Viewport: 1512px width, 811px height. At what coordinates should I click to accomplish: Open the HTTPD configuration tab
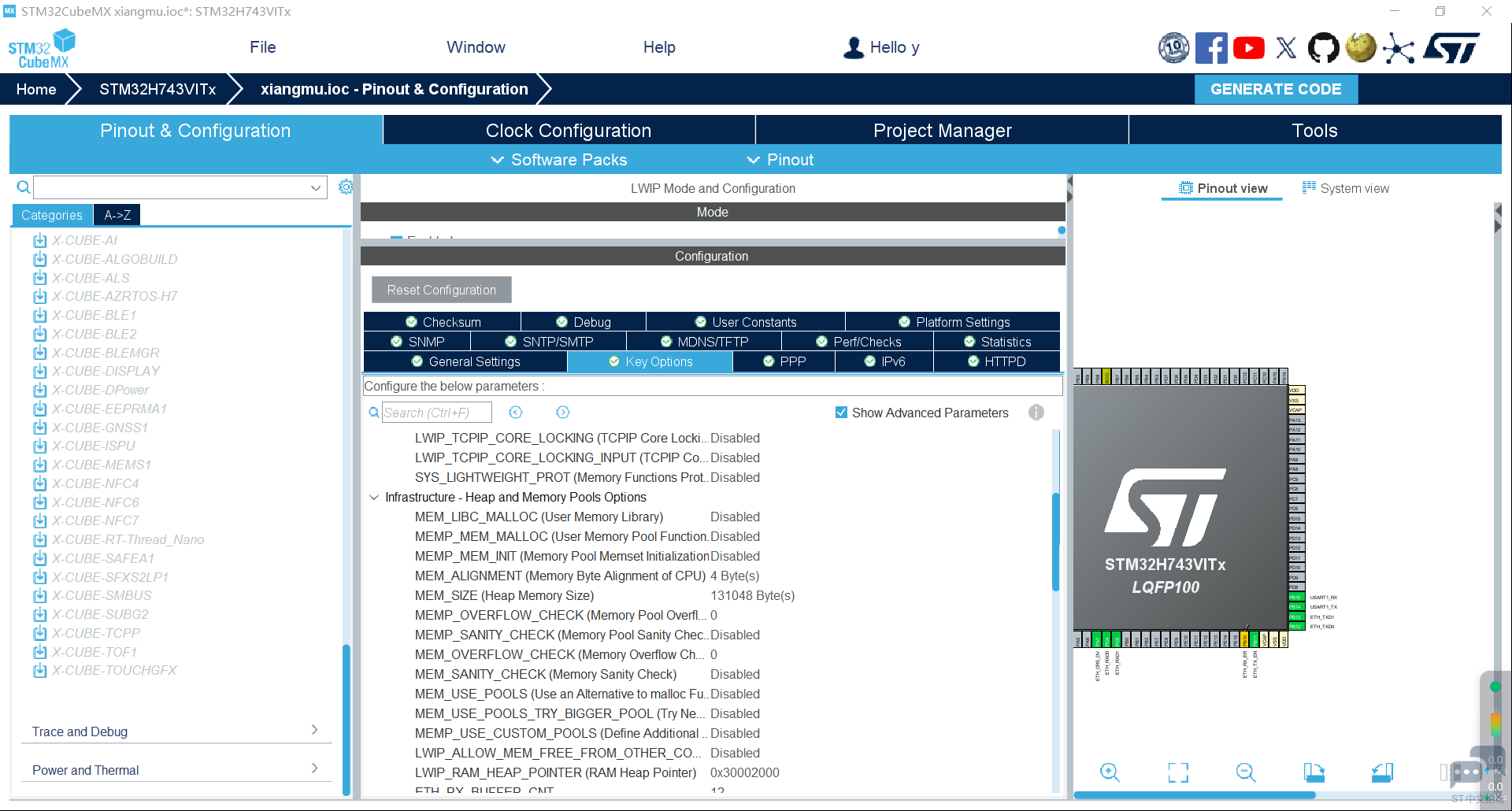[x=996, y=361]
